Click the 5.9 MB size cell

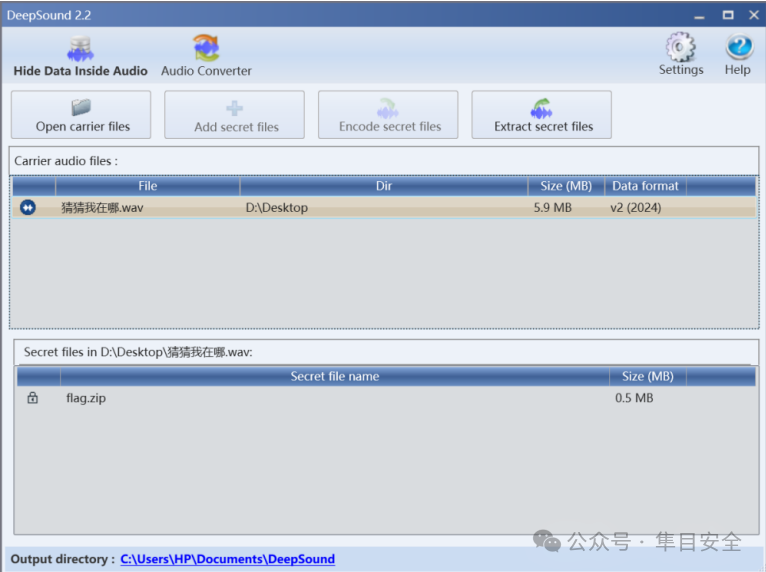coord(553,208)
